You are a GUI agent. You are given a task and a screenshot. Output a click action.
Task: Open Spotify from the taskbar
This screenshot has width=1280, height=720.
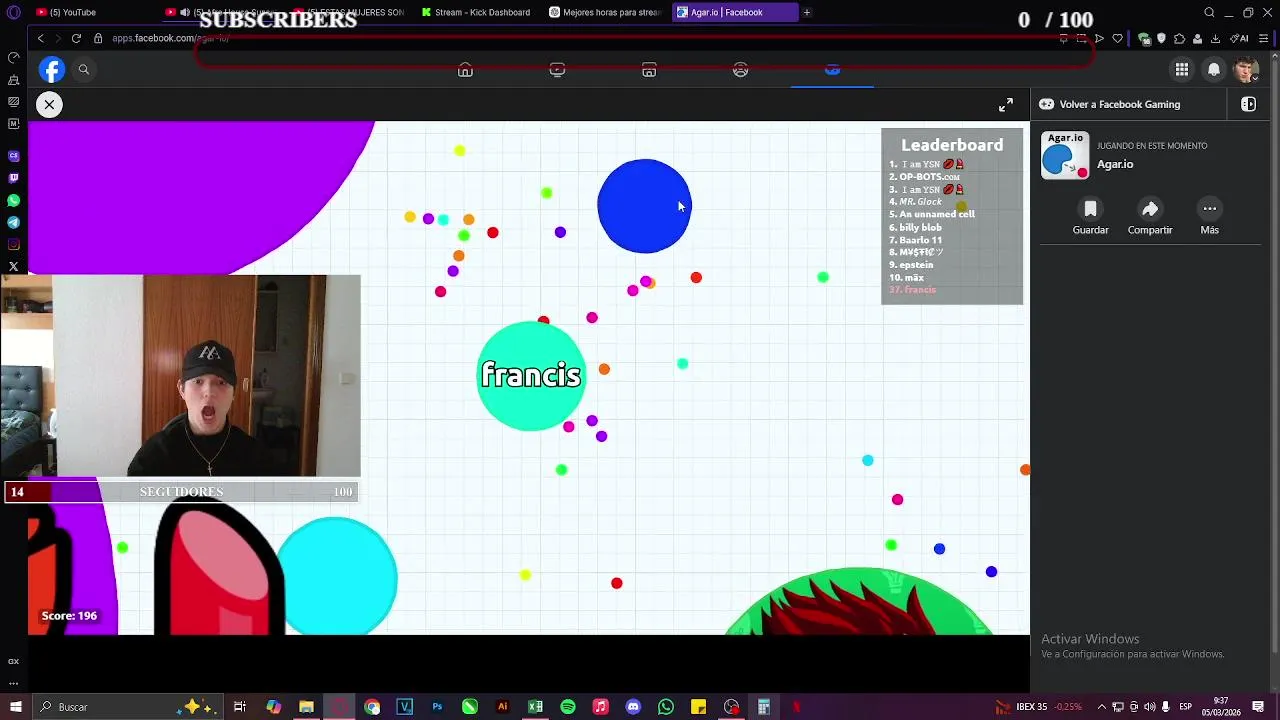pos(568,707)
